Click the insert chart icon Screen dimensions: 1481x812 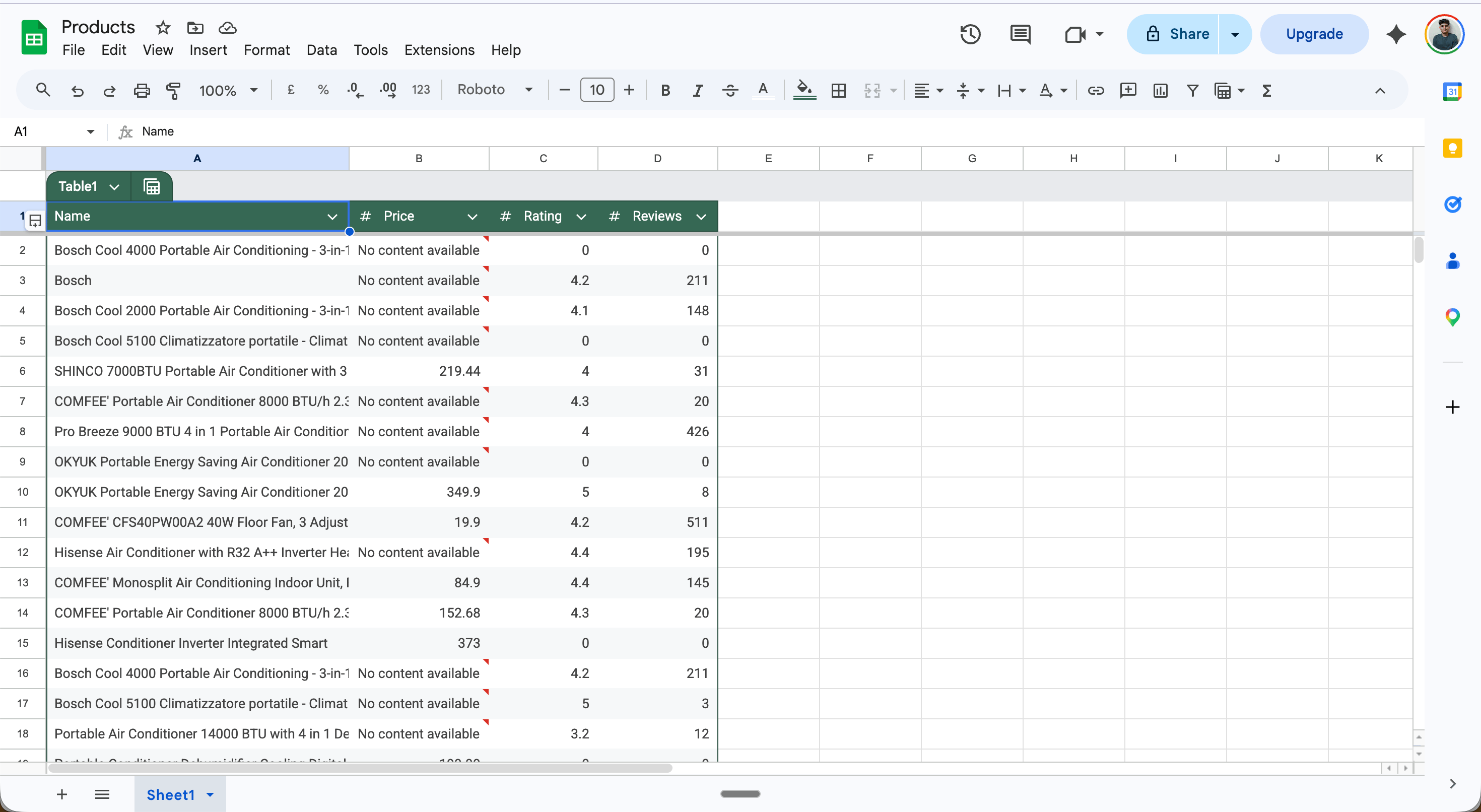(1160, 90)
